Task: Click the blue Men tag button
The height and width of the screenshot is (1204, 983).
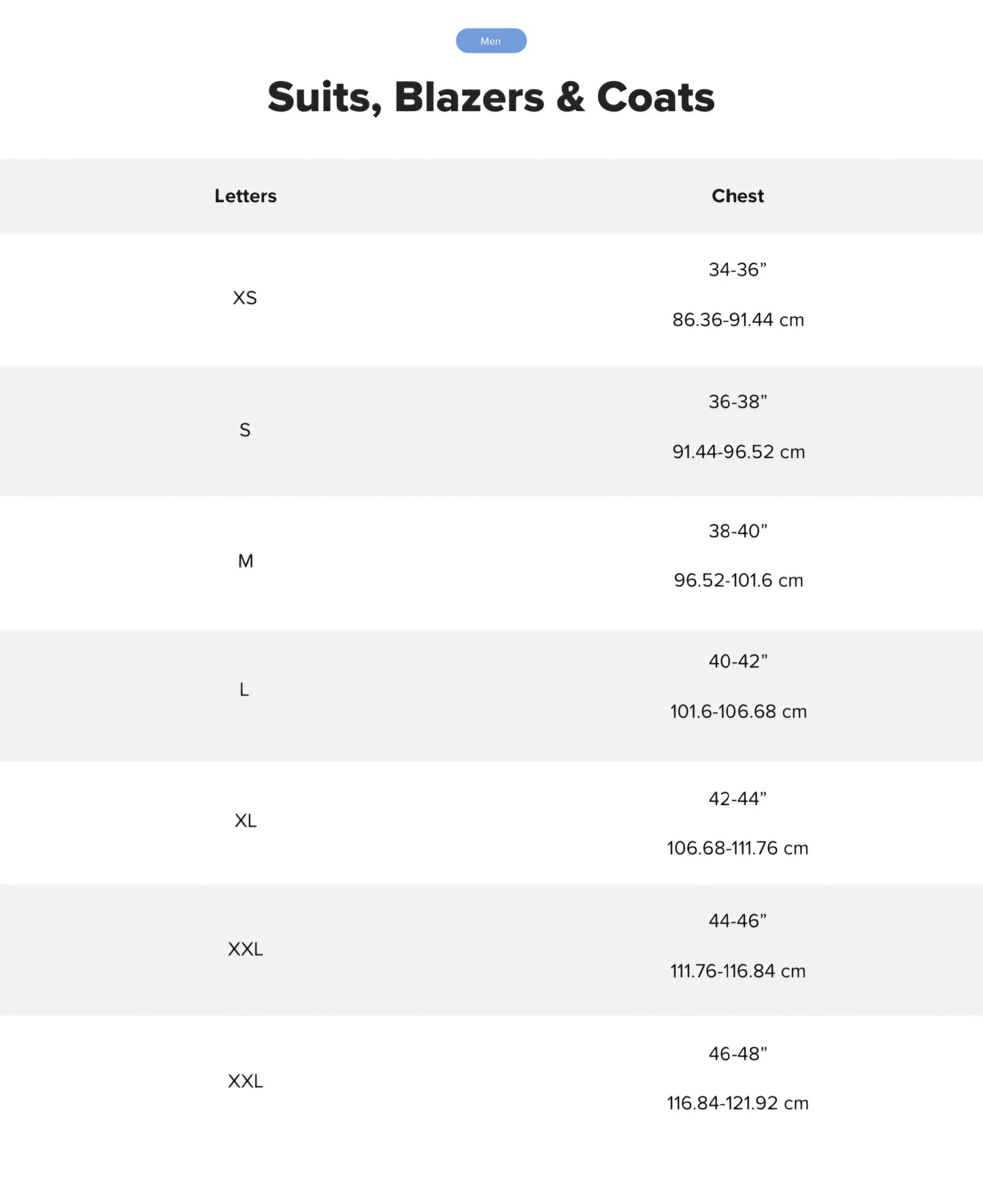Action: point(490,41)
